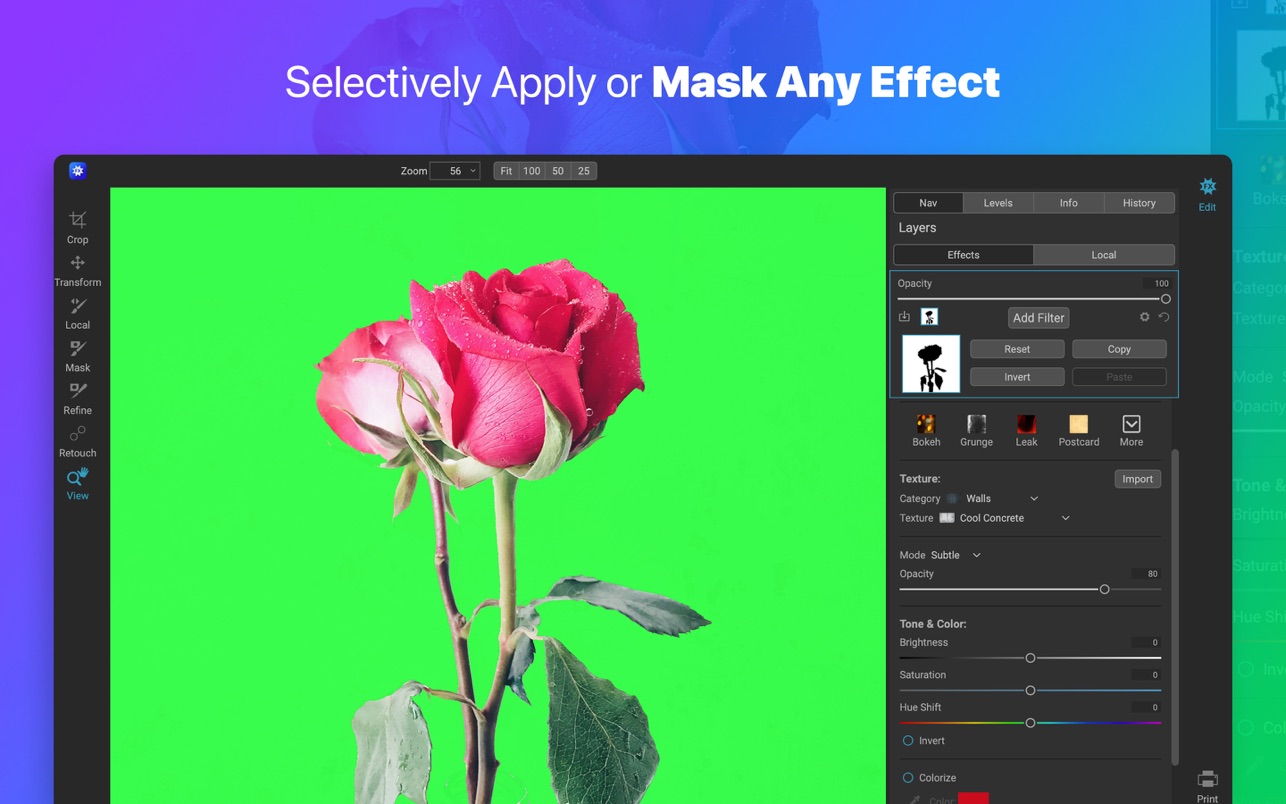Select the Transform tool

(x=77, y=270)
